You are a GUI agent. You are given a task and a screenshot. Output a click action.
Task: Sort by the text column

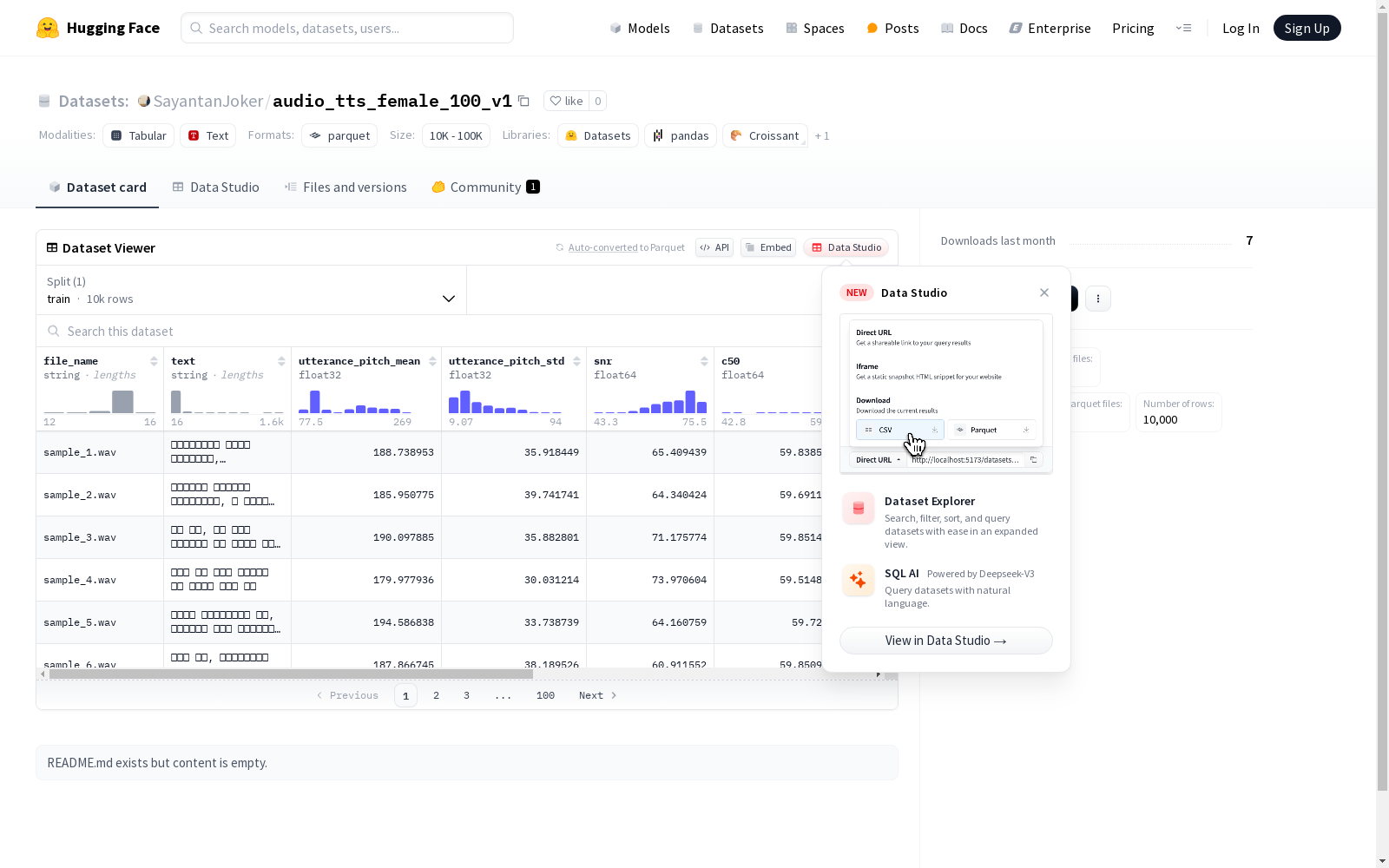281,361
